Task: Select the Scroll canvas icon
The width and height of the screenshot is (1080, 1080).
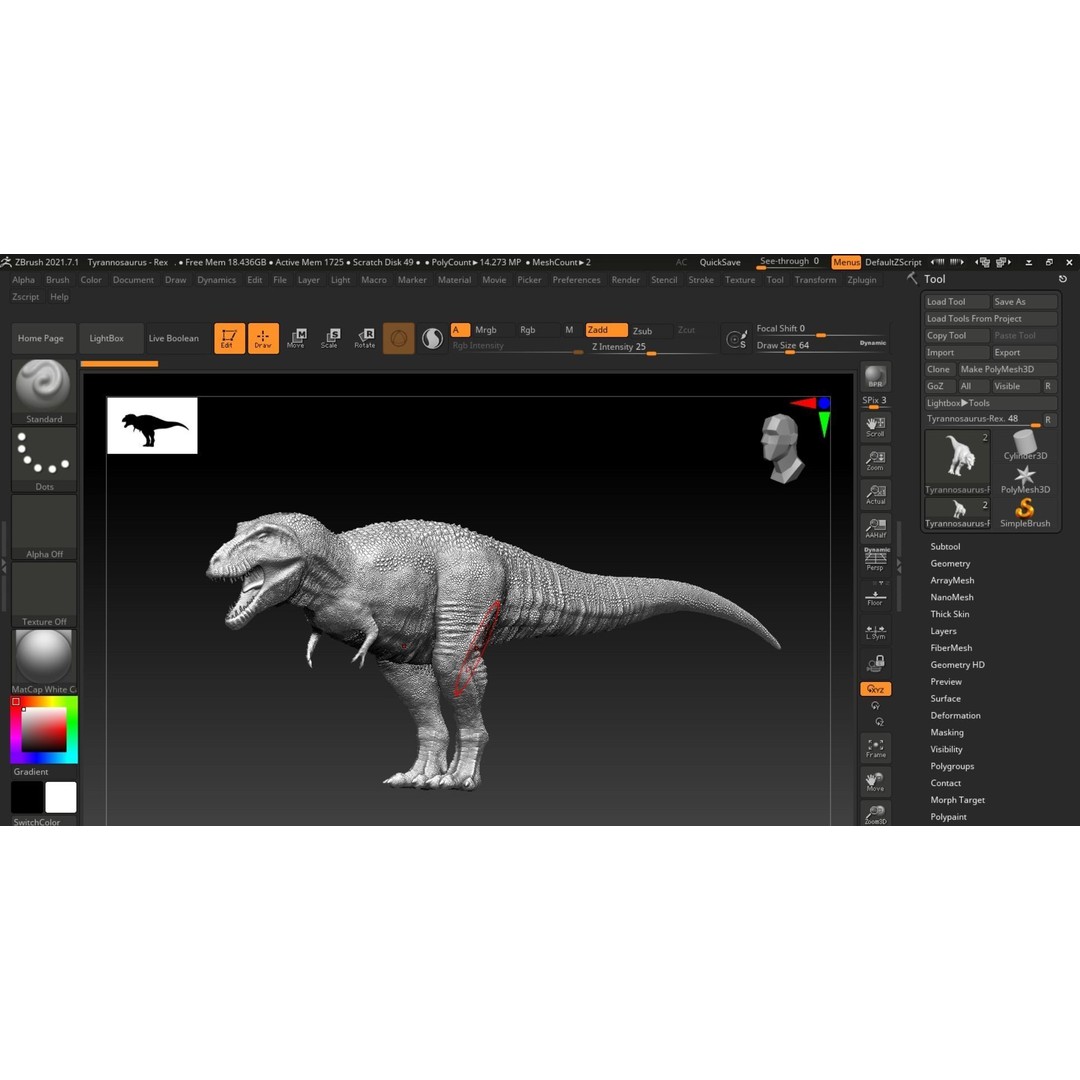Action: point(875,427)
